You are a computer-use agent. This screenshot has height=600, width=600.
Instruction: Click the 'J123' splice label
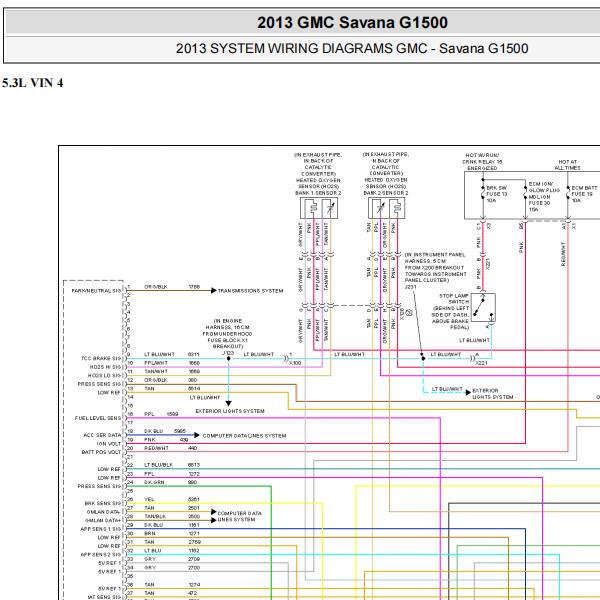tap(228, 353)
